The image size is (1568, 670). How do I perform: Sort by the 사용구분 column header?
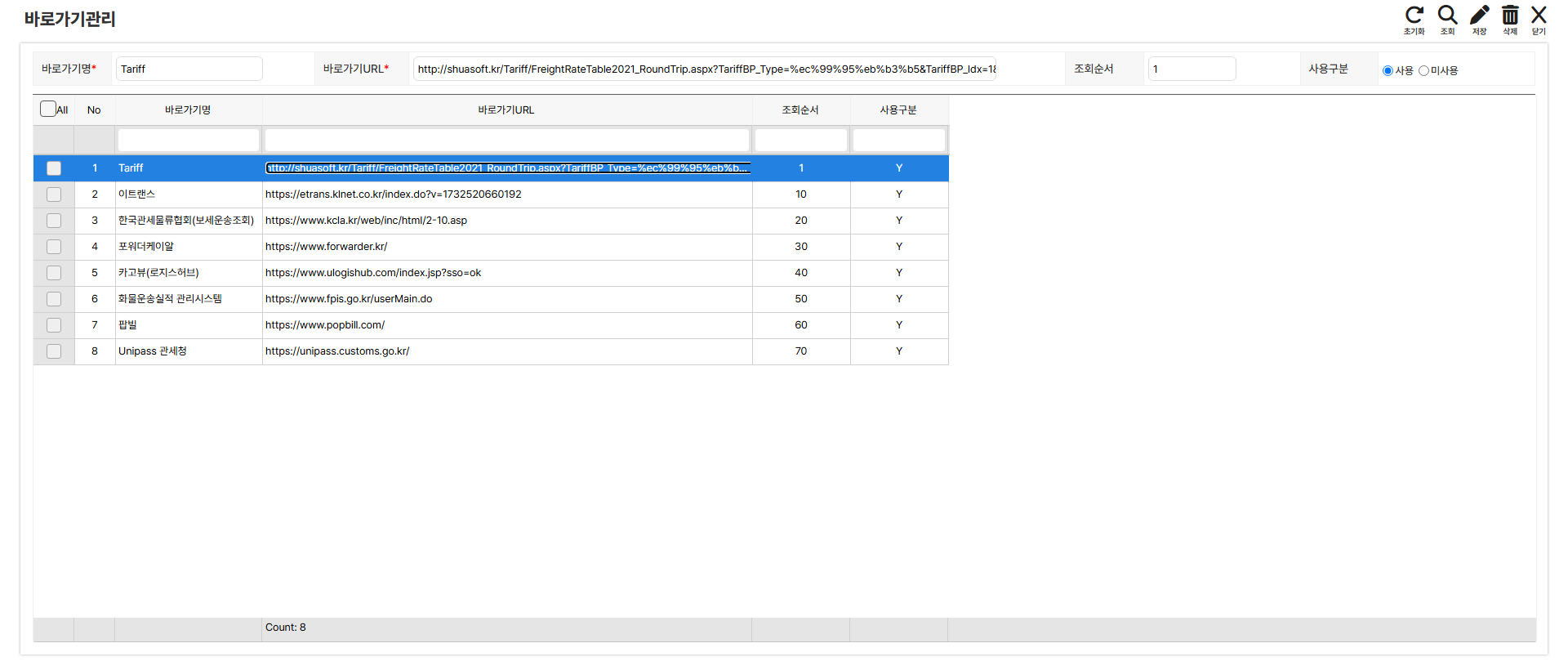(899, 110)
